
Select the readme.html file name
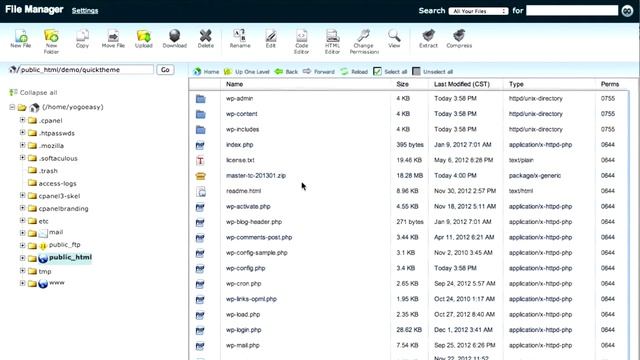(243, 191)
